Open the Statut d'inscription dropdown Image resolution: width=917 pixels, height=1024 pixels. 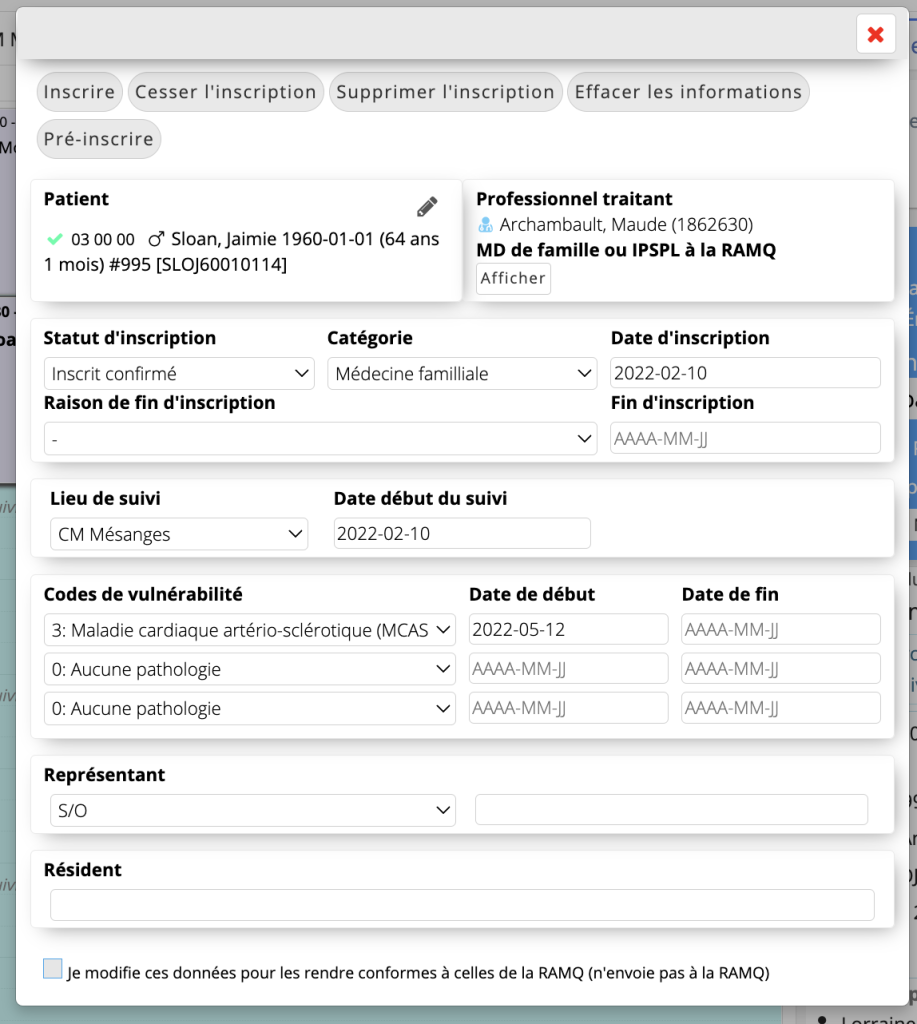click(x=179, y=374)
